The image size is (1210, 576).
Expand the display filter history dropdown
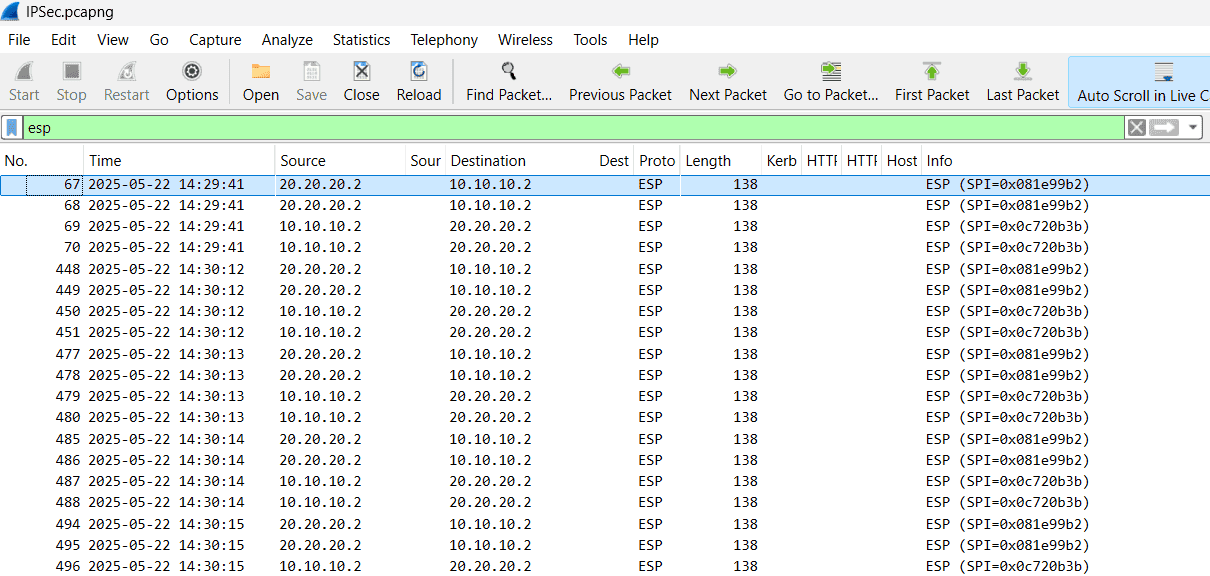click(x=1192, y=128)
